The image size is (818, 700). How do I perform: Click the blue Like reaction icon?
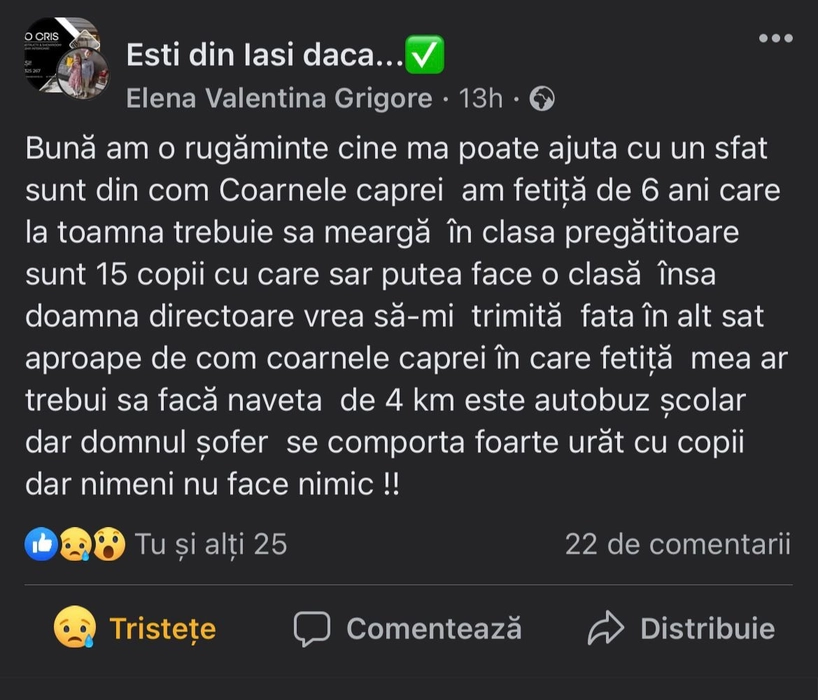click(41, 544)
